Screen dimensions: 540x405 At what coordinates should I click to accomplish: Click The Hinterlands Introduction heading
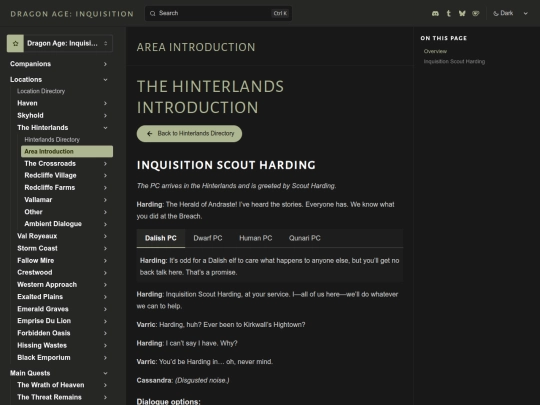tap(210, 97)
